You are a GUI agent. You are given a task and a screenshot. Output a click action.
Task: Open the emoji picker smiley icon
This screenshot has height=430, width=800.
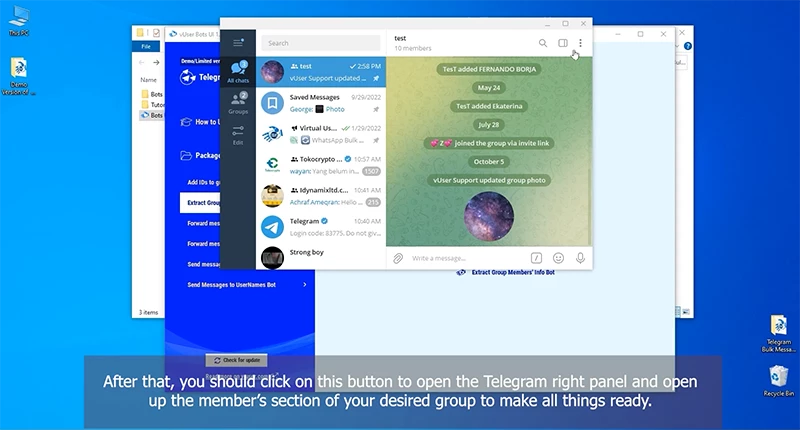pyautogui.click(x=559, y=258)
